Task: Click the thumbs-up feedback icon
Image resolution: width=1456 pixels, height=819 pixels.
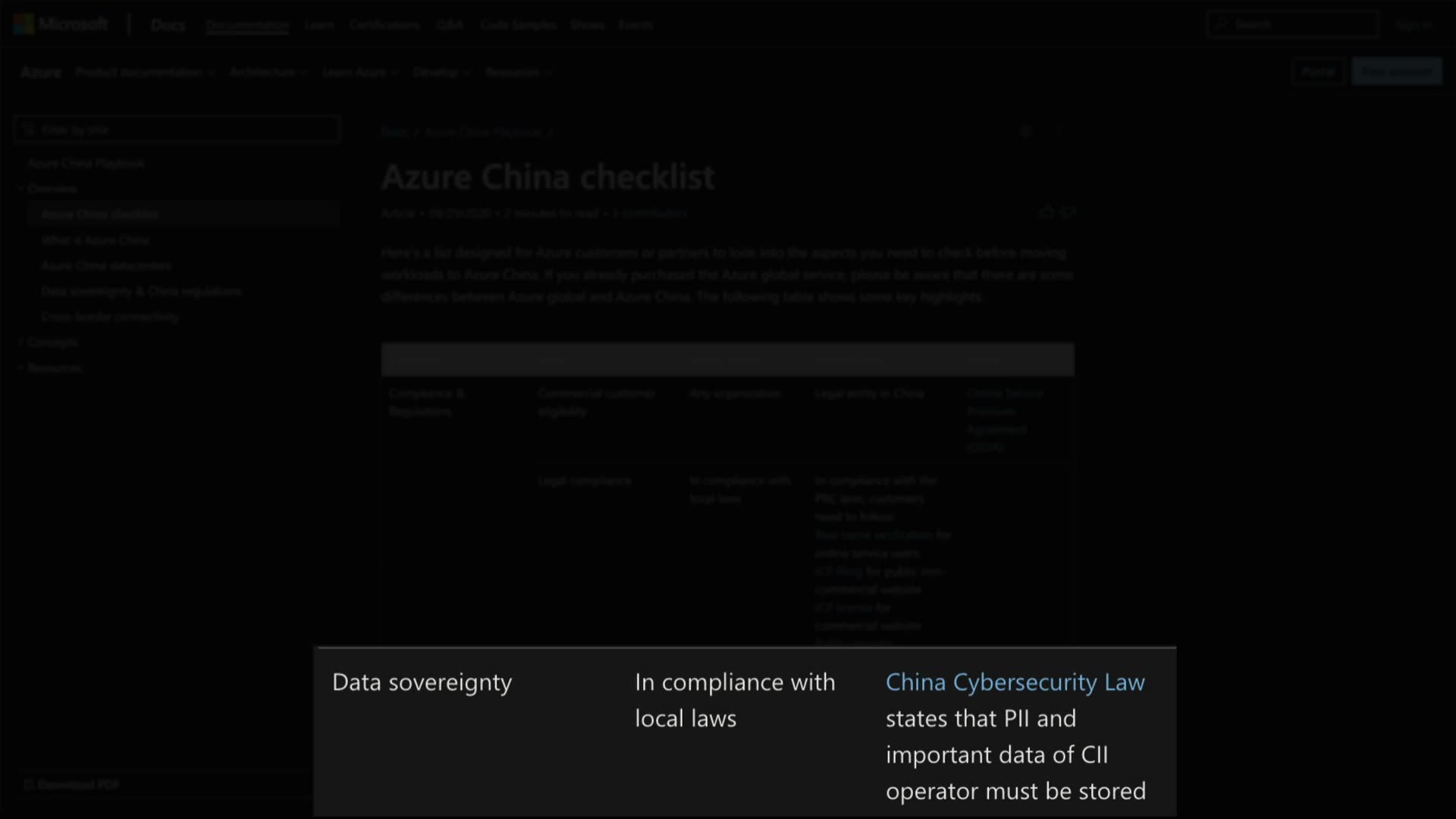Action: pos(1047,212)
